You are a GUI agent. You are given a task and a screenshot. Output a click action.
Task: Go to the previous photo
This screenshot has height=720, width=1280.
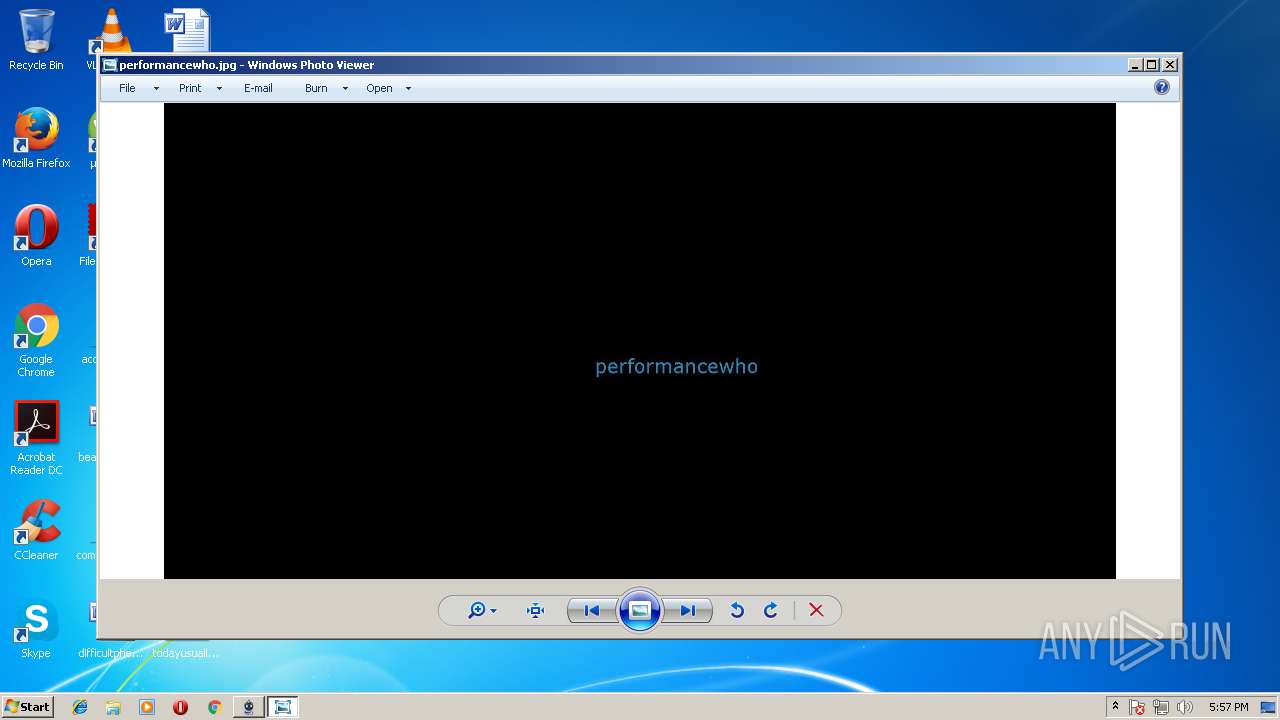point(592,610)
